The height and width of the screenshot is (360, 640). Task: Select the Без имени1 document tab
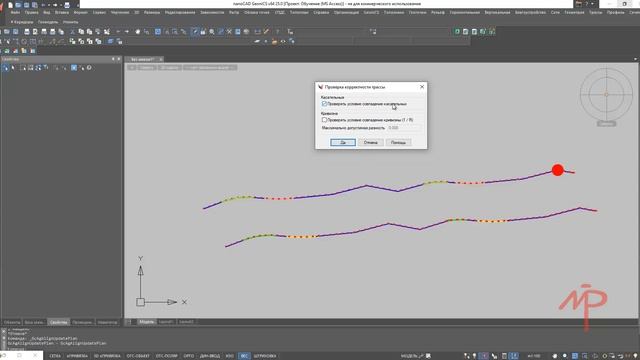point(143,59)
